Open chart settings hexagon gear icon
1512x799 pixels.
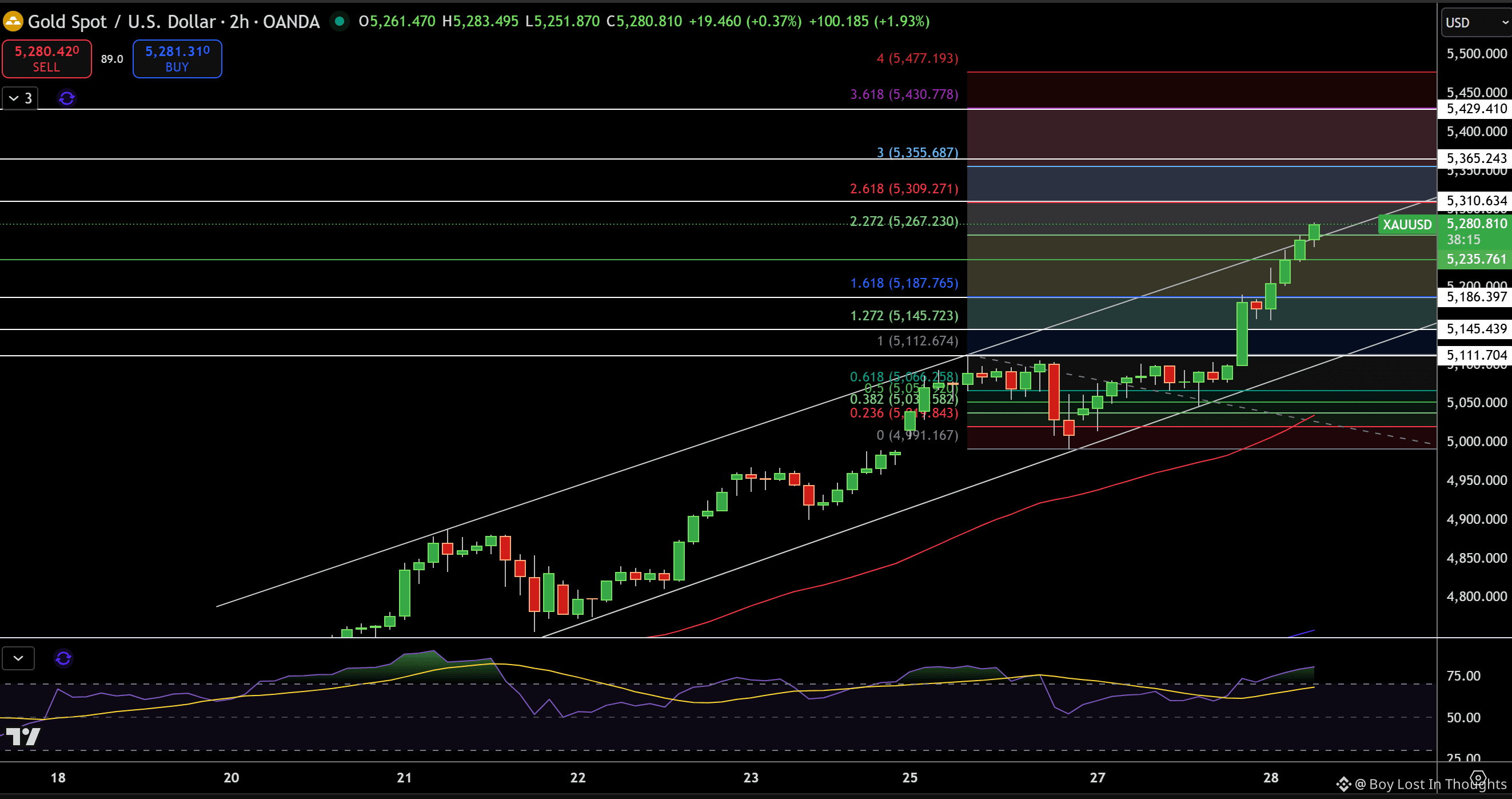[x=1478, y=778]
